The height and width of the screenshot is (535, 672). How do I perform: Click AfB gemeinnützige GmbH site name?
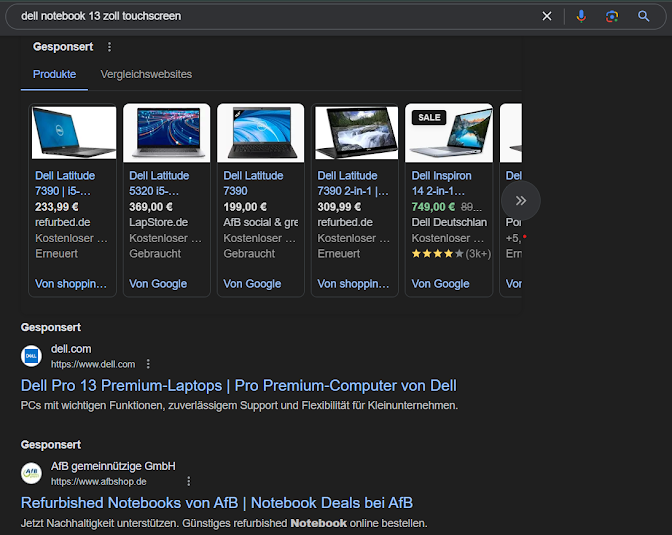[x=113, y=466]
